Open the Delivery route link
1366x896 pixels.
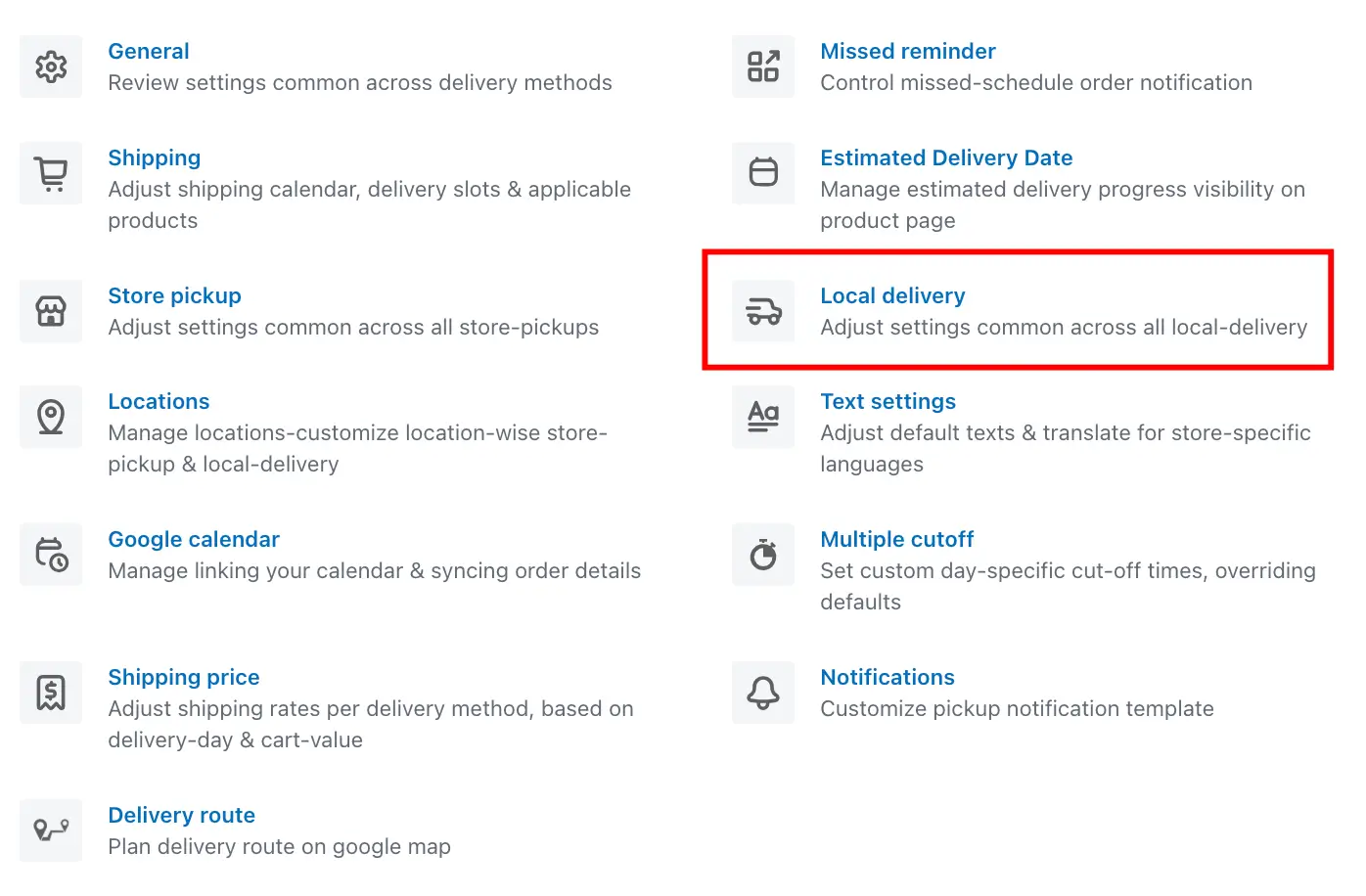(182, 815)
